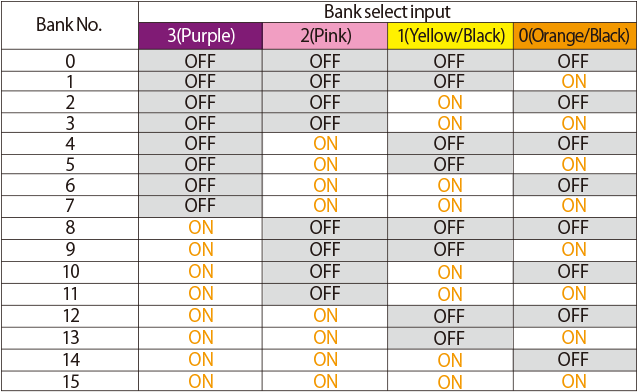Click ON in Bank 4 Pink column
The width and height of the screenshot is (640, 392).
325,143
